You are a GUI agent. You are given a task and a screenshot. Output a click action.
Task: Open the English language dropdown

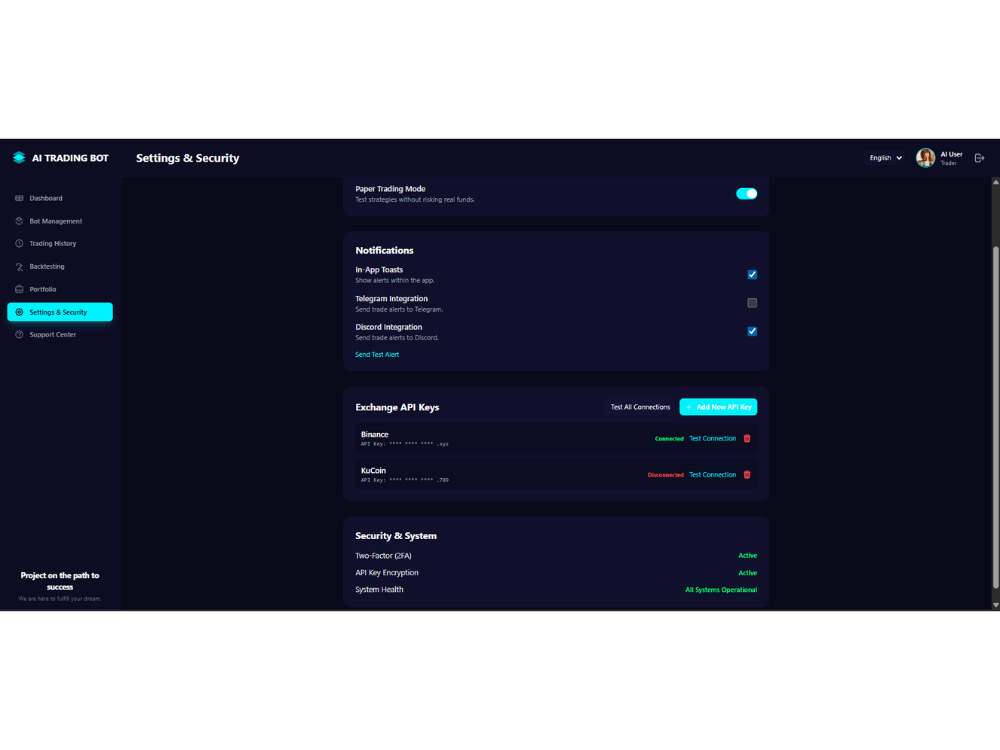[885, 158]
